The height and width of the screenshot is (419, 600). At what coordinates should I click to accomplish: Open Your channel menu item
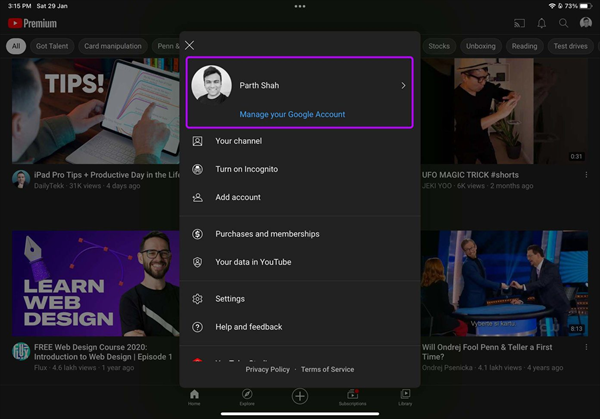pyautogui.click(x=238, y=141)
